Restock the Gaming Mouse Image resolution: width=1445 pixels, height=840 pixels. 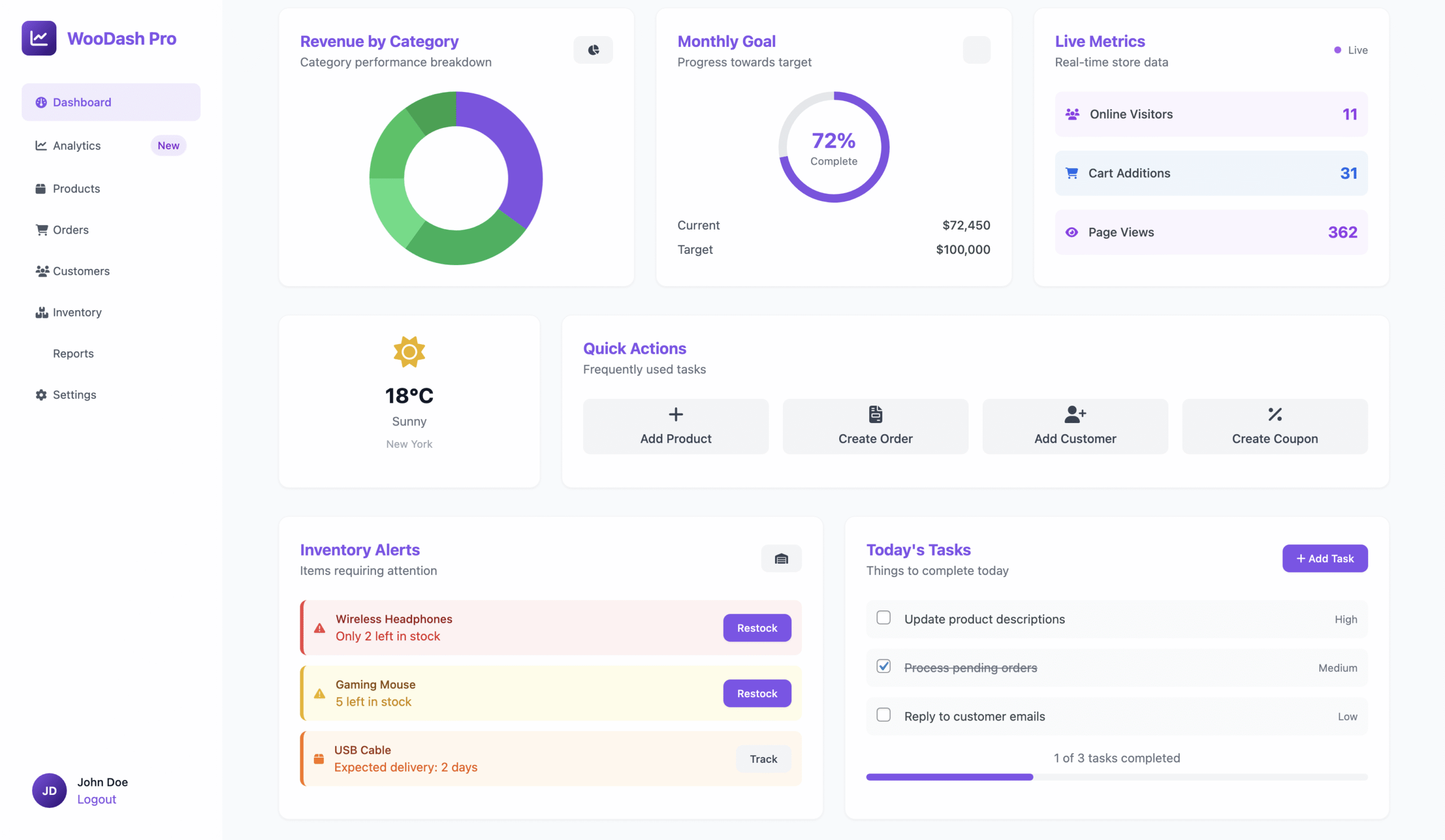pyautogui.click(x=757, y=693)
